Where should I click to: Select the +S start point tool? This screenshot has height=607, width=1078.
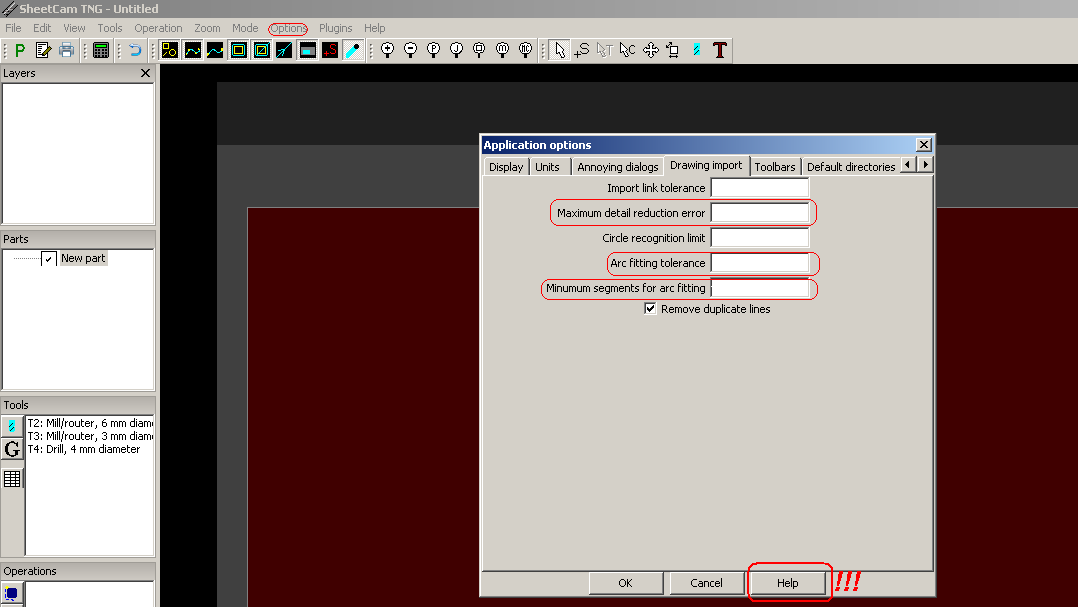pyautogui.click(x=582, y=50)
